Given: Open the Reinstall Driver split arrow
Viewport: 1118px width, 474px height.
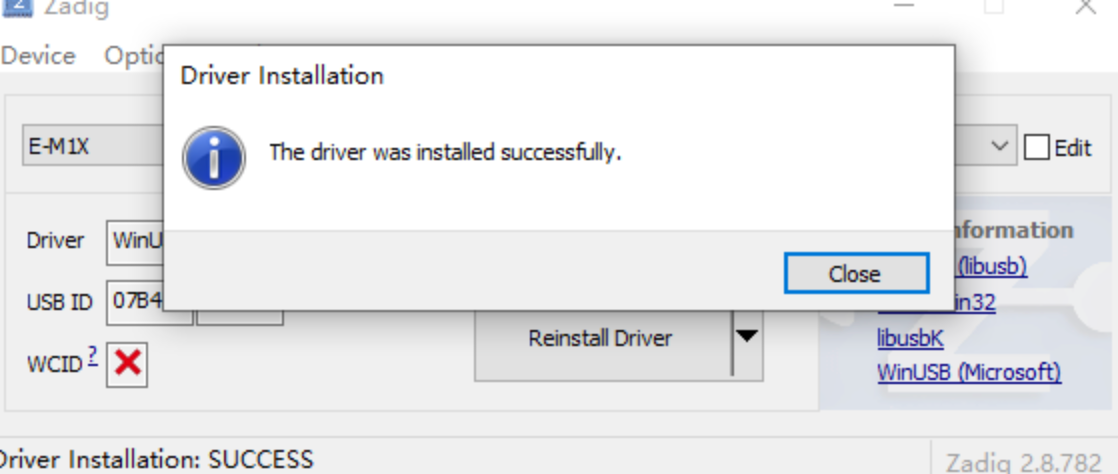Looking at the screenshot, I should click(x=747, y=337).
